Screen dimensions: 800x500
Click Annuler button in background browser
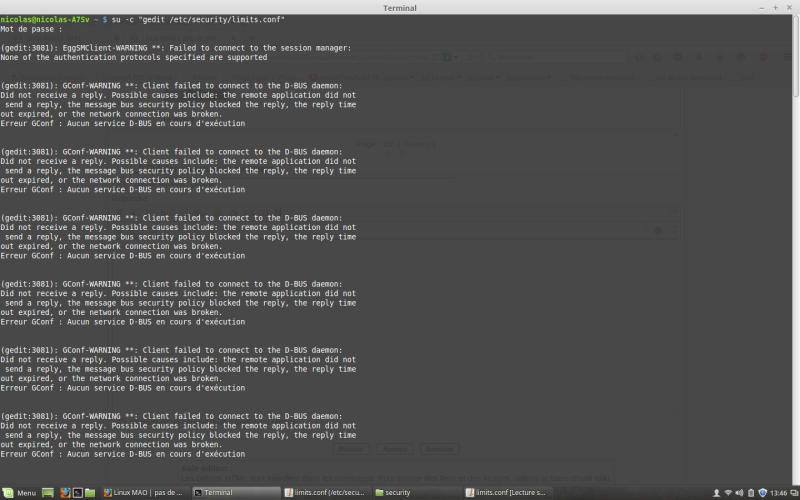click(439, 449)
